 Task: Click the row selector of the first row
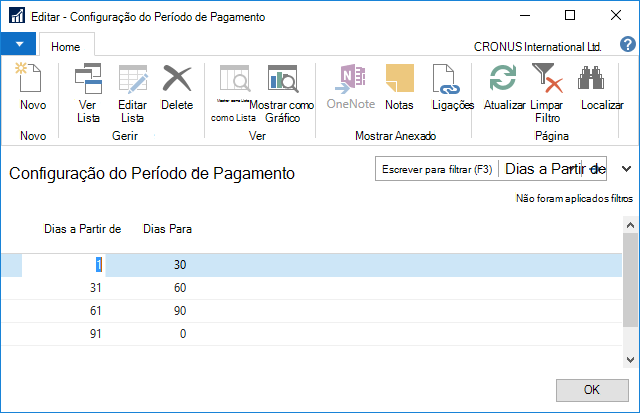pyautogui.click(x=11, y=265)
